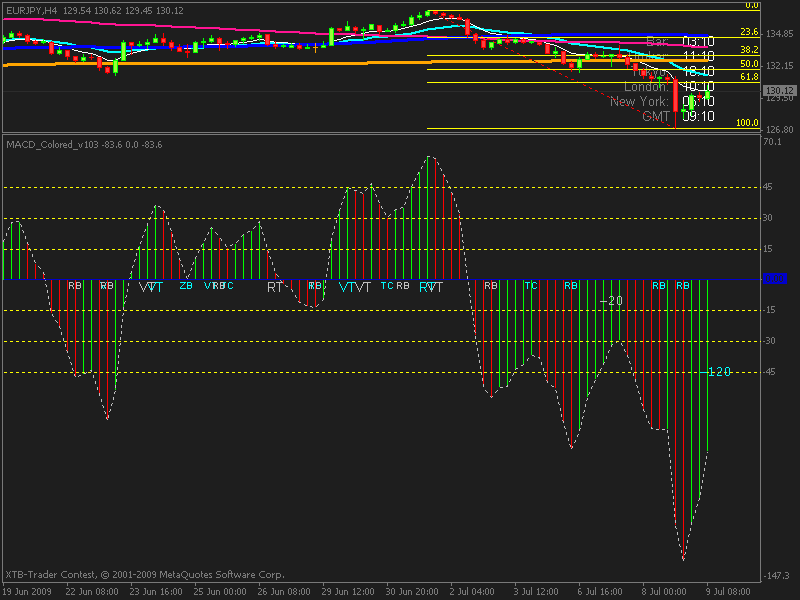Select the 9 Jul 08:00 time label
This screenshot has width=800, height=600.
click(728, 592)
